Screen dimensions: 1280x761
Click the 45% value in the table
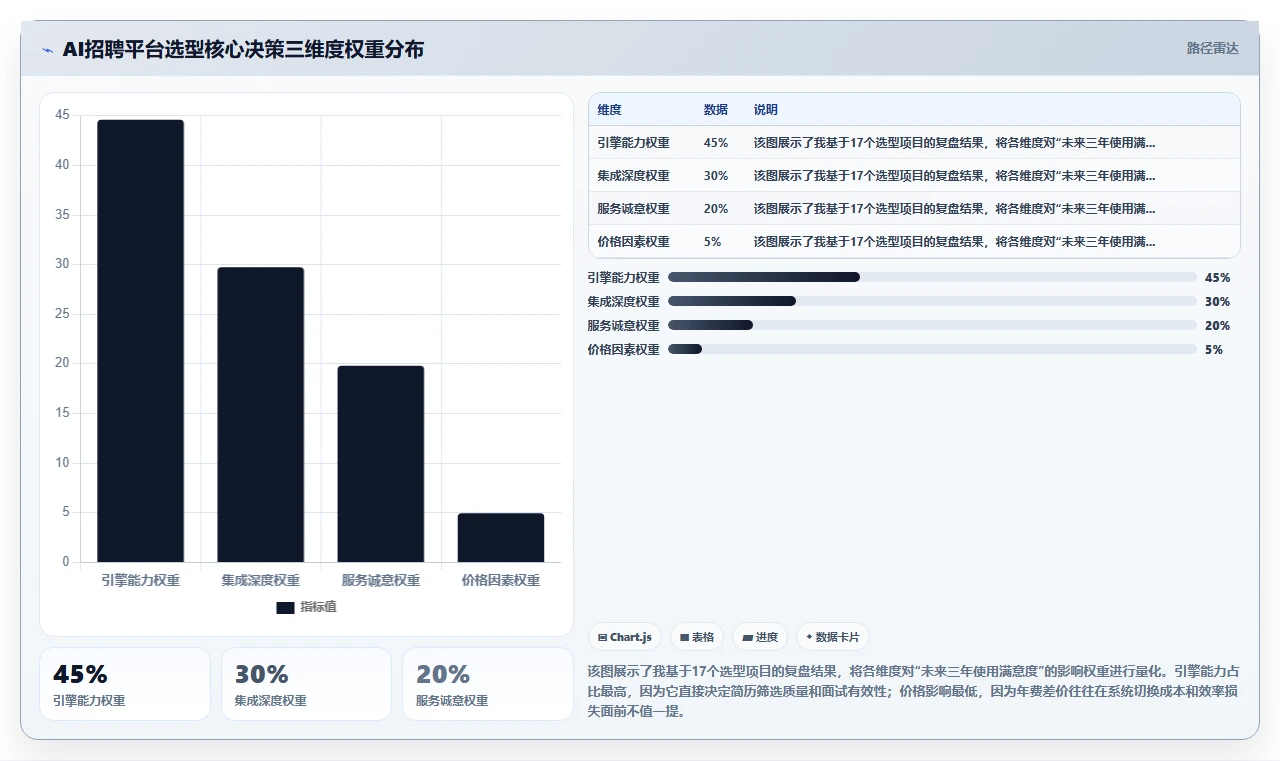716,142
